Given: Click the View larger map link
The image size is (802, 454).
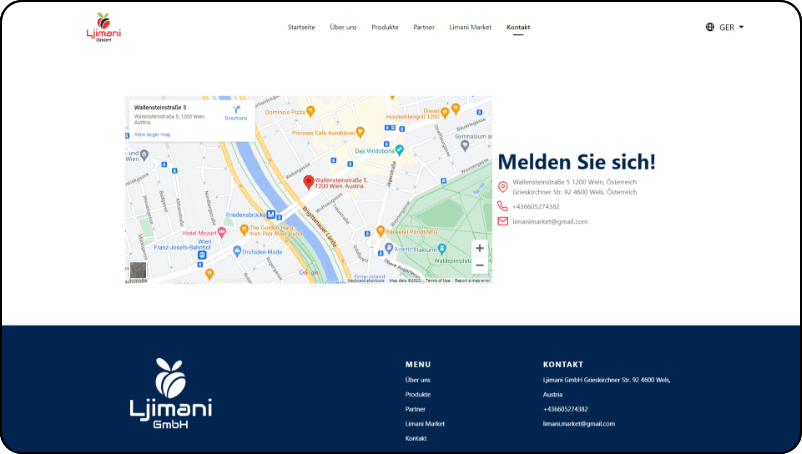Looking at the screenshot, I should point(153,134).
